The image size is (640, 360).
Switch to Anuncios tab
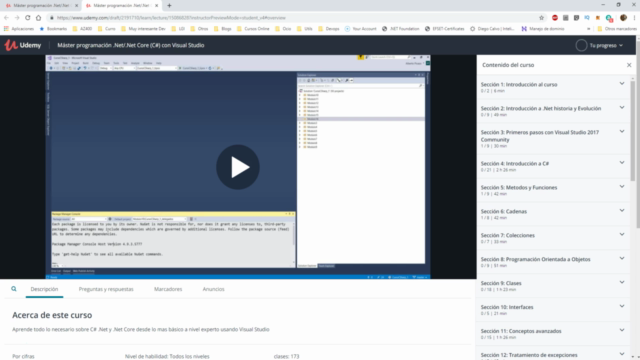click(213, 289)
